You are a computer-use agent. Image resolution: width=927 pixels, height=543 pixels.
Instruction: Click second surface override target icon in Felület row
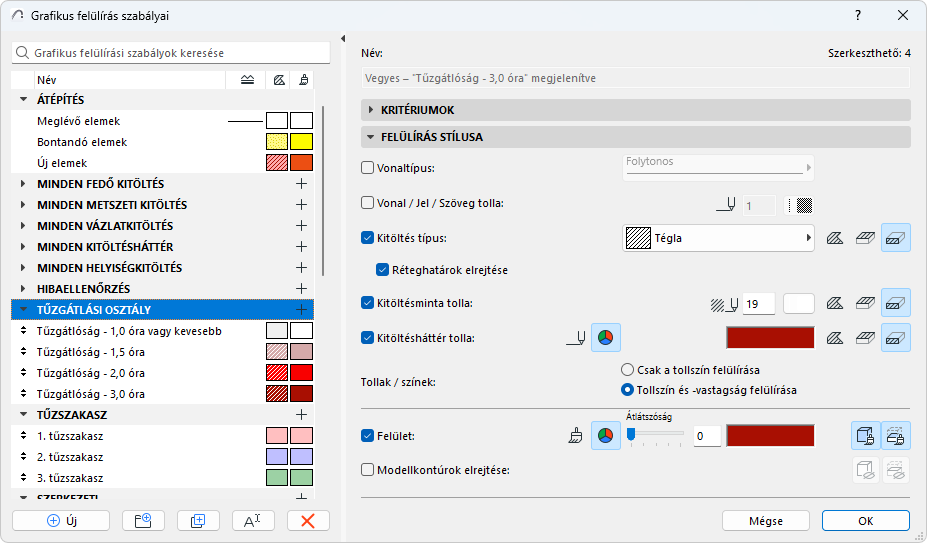[x=896, y=436]
